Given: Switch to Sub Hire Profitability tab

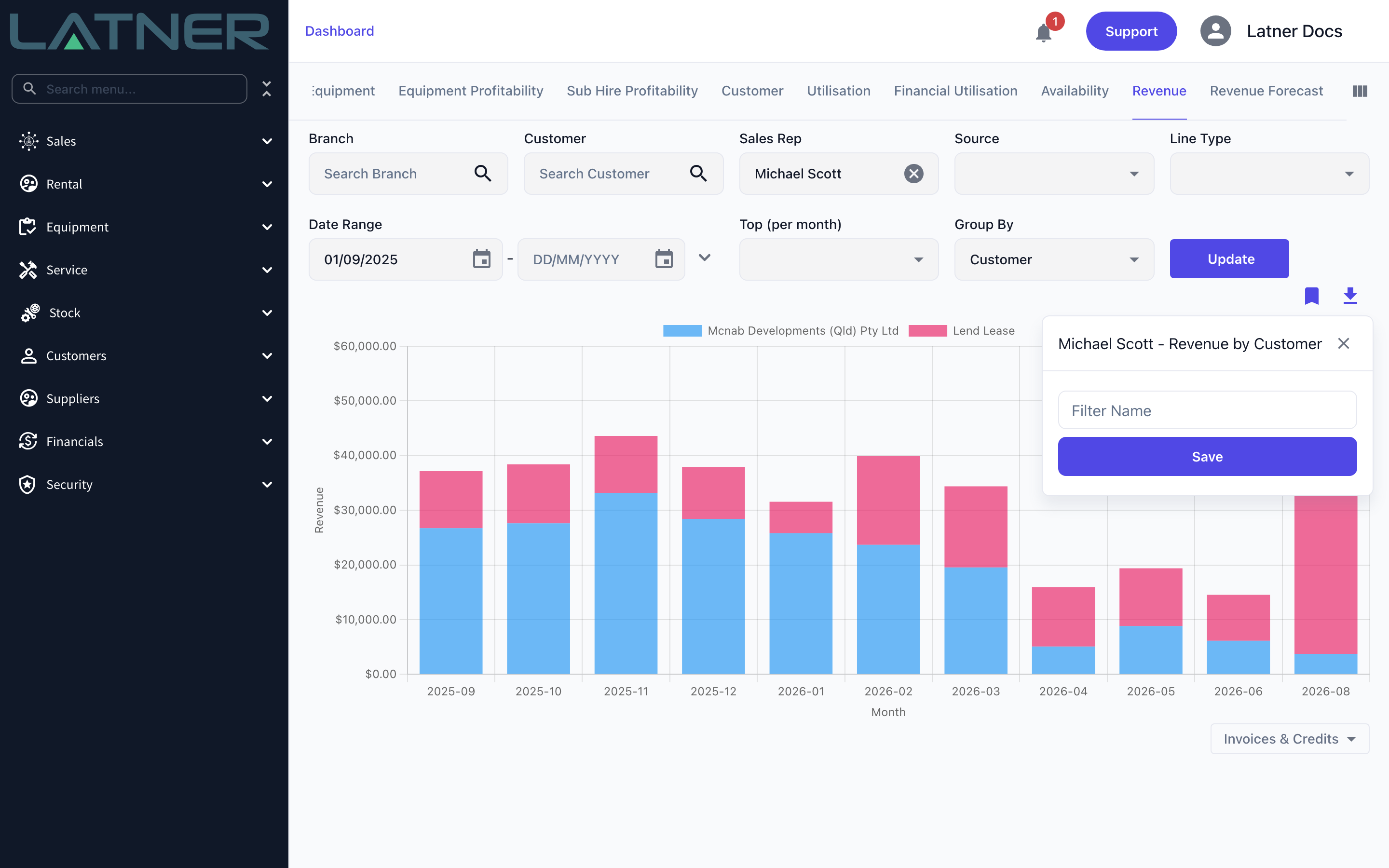Looking at the screenshot, I should tap(632, 91).
